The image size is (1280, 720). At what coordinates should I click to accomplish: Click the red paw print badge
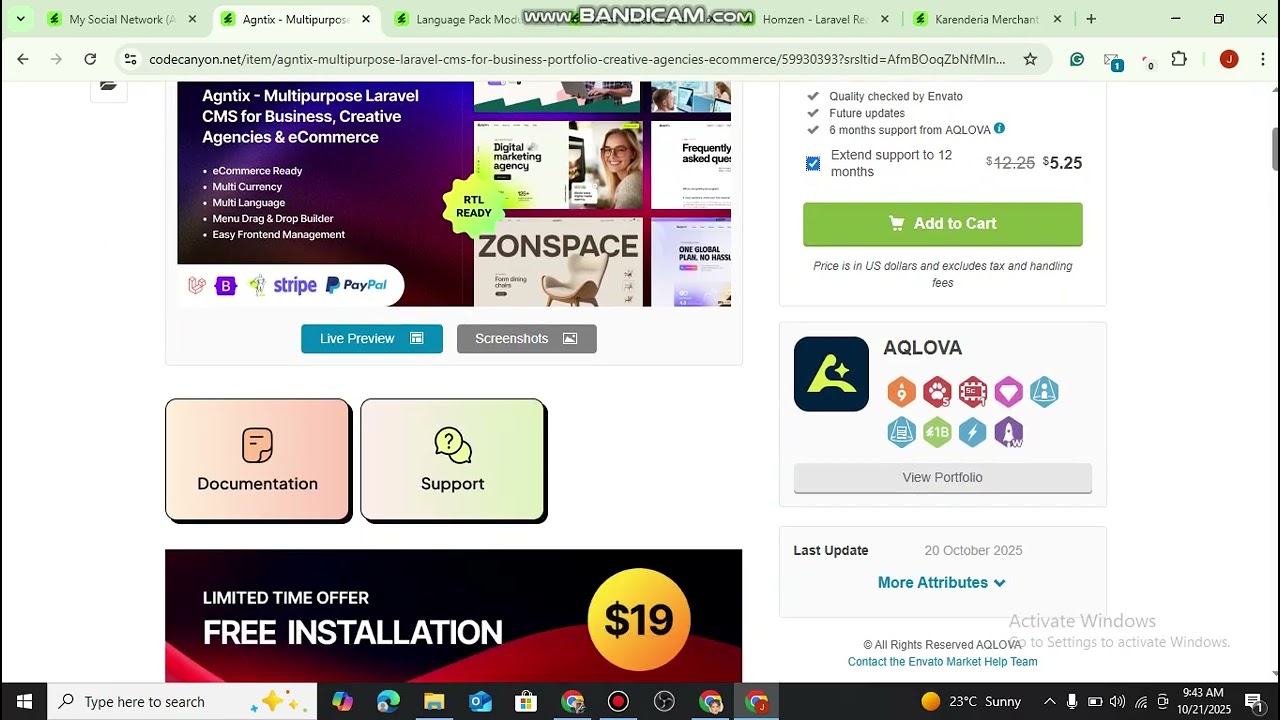pyautogui.click(x=937, y=392)
